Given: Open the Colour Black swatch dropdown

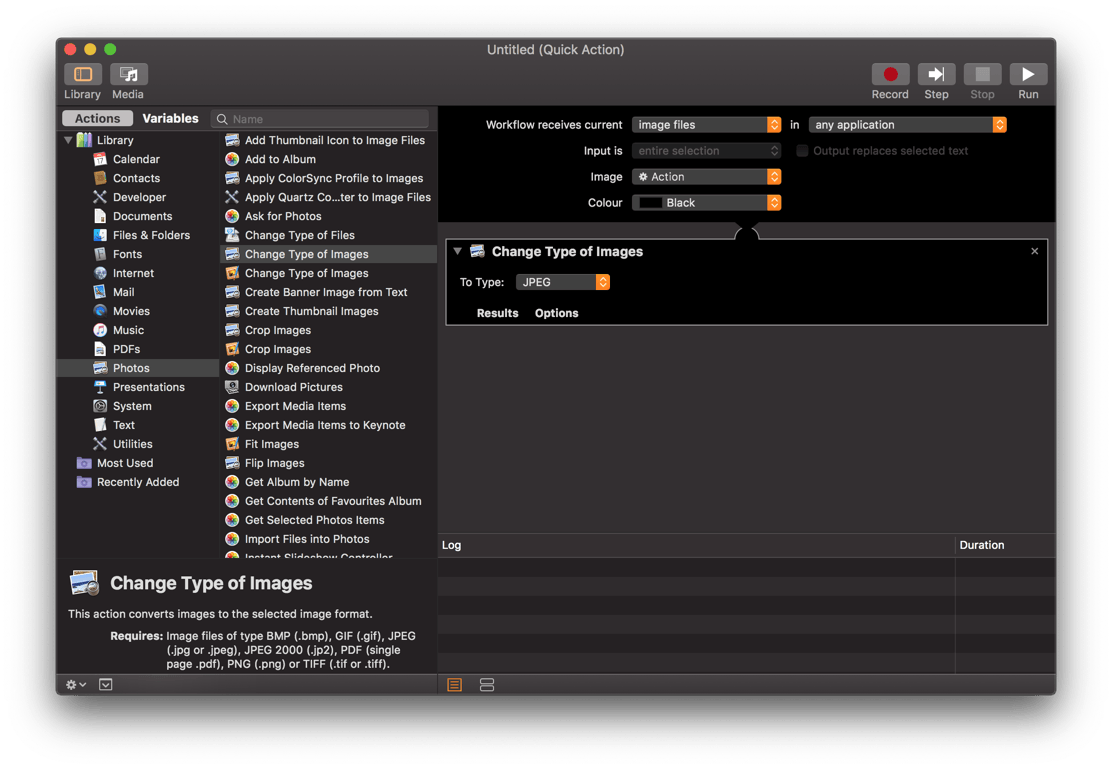Looking at the screenshot, I should click(706, 203).
